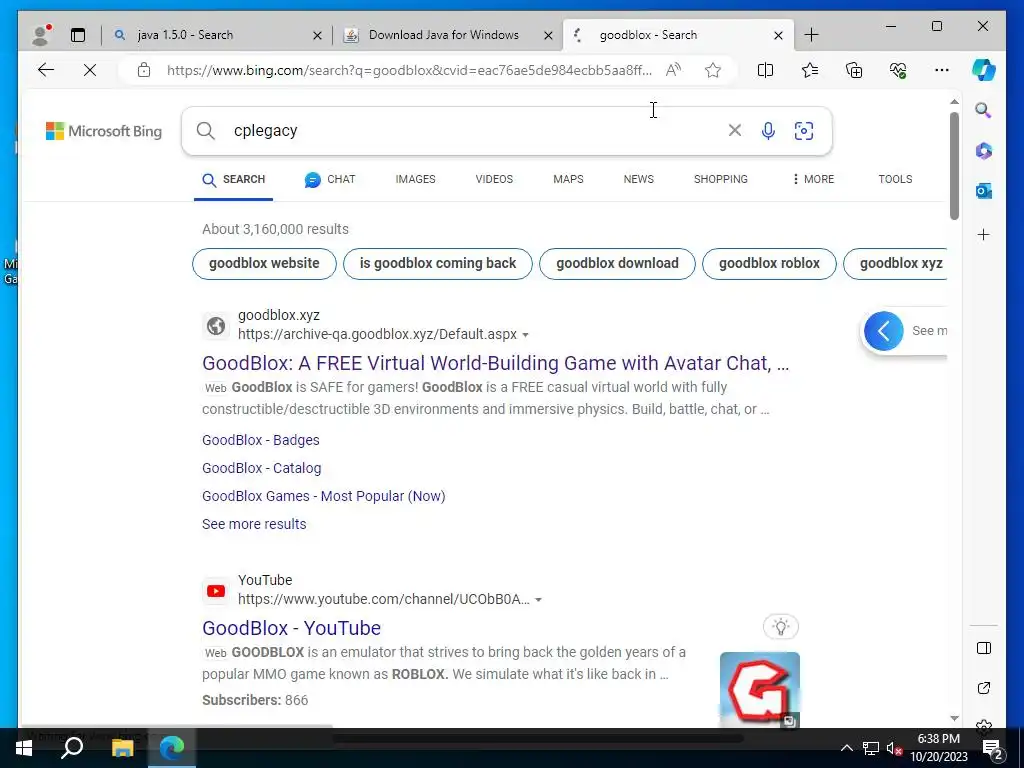The width and height of the screenshot is (1024, 768).
Task: Click the GoodBlox channel thumbnail
Action: tap(760, 690)
